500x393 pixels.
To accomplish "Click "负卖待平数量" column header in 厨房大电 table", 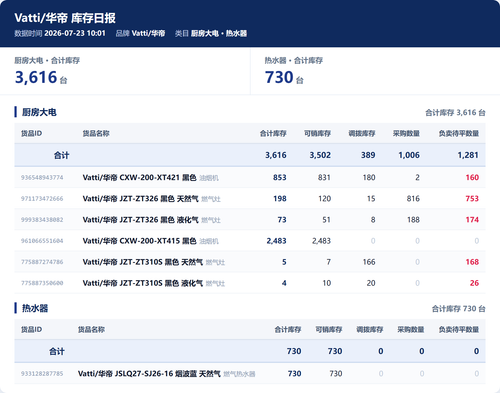I will click(x=459, y=134).
